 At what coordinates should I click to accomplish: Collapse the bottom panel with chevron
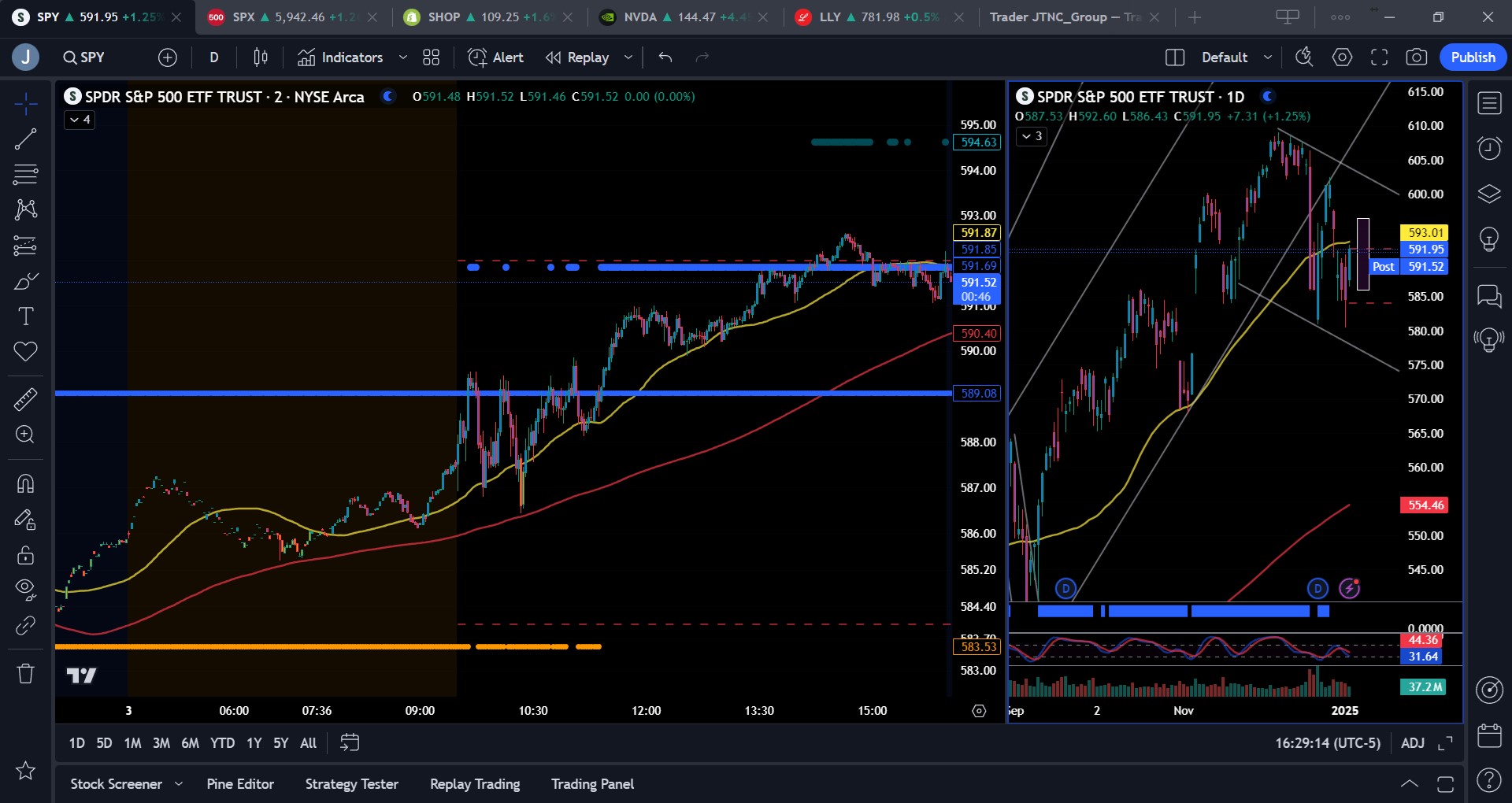pos(1410,784)
